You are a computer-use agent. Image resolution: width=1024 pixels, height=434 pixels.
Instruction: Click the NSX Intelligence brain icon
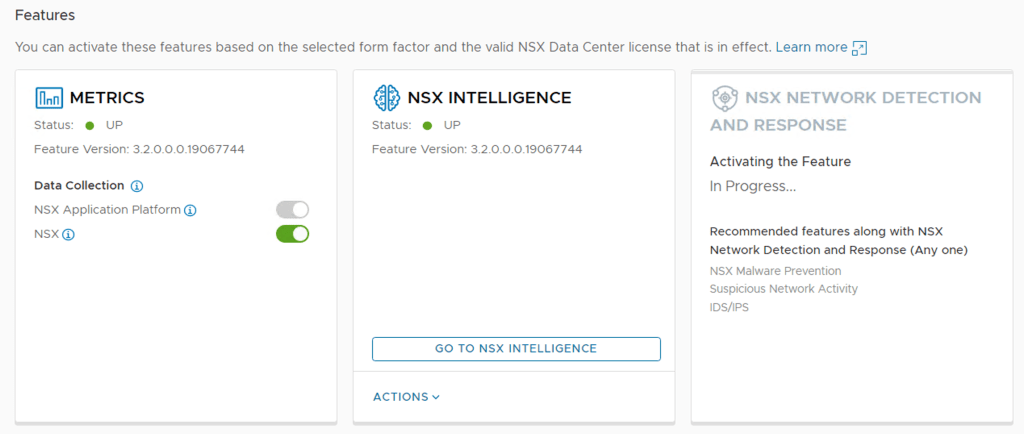(386, 98)
